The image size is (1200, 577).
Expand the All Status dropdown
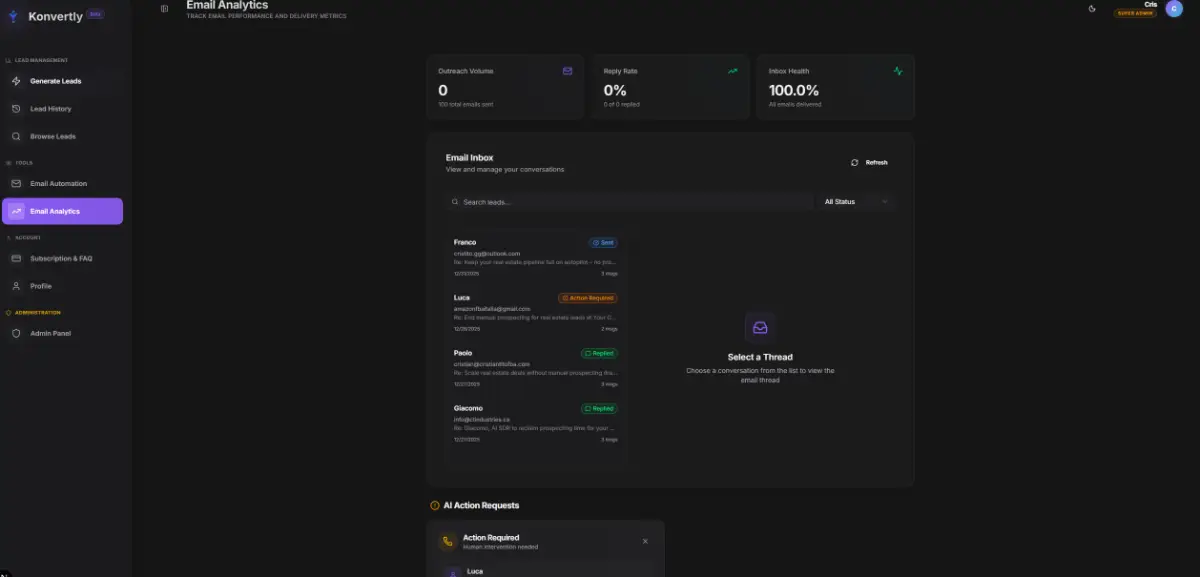[856, 202]
